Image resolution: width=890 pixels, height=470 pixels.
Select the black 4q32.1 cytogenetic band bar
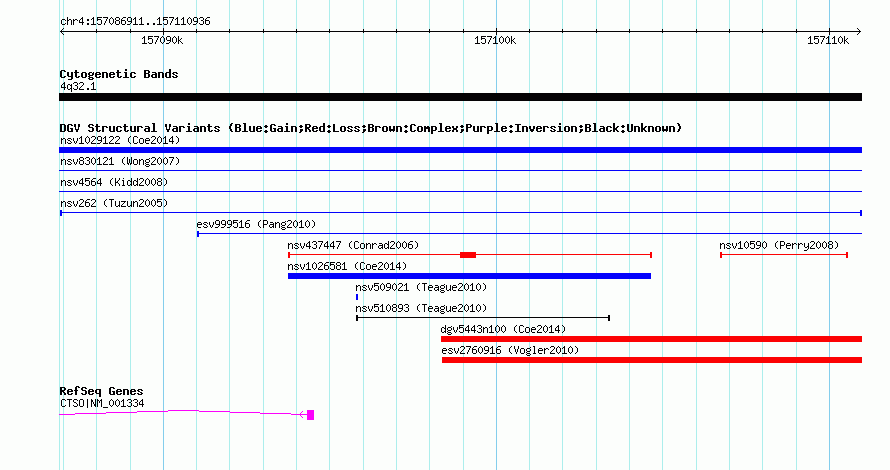(460, 97)
